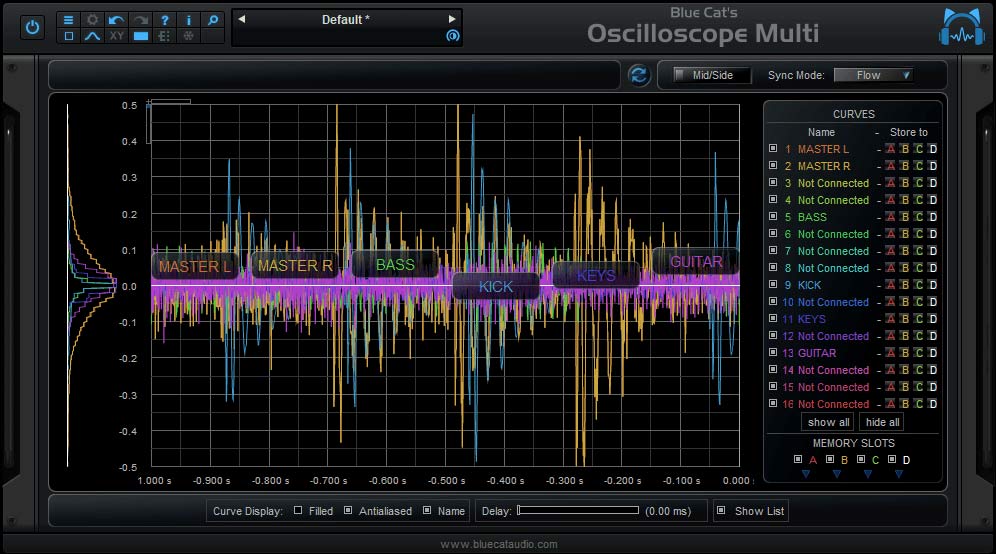Go to next preset with right arrow
The image size is (996, 554).
click(452, 19)
